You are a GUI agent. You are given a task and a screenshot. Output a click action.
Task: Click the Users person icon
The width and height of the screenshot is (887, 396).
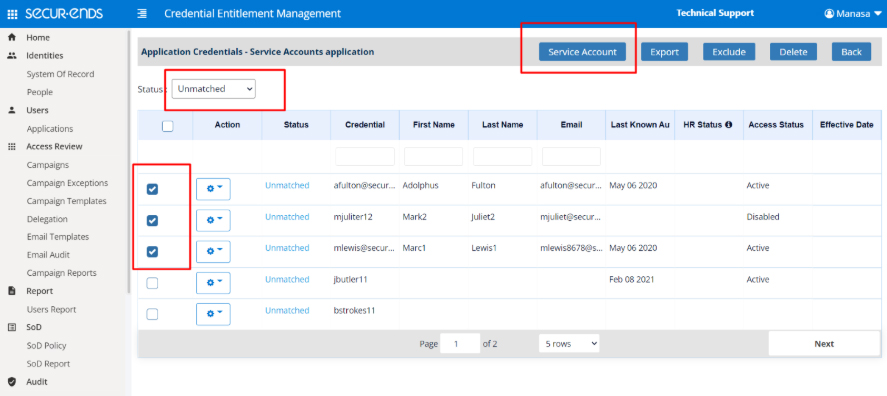11,110
